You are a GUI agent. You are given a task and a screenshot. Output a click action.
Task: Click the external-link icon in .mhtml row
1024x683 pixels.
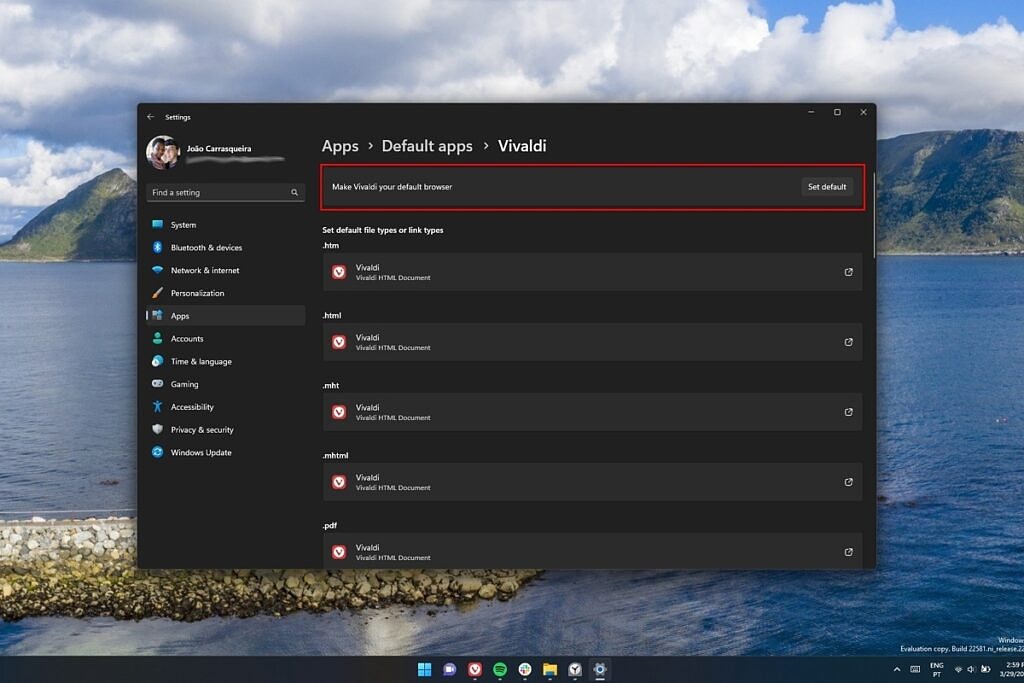848,482
